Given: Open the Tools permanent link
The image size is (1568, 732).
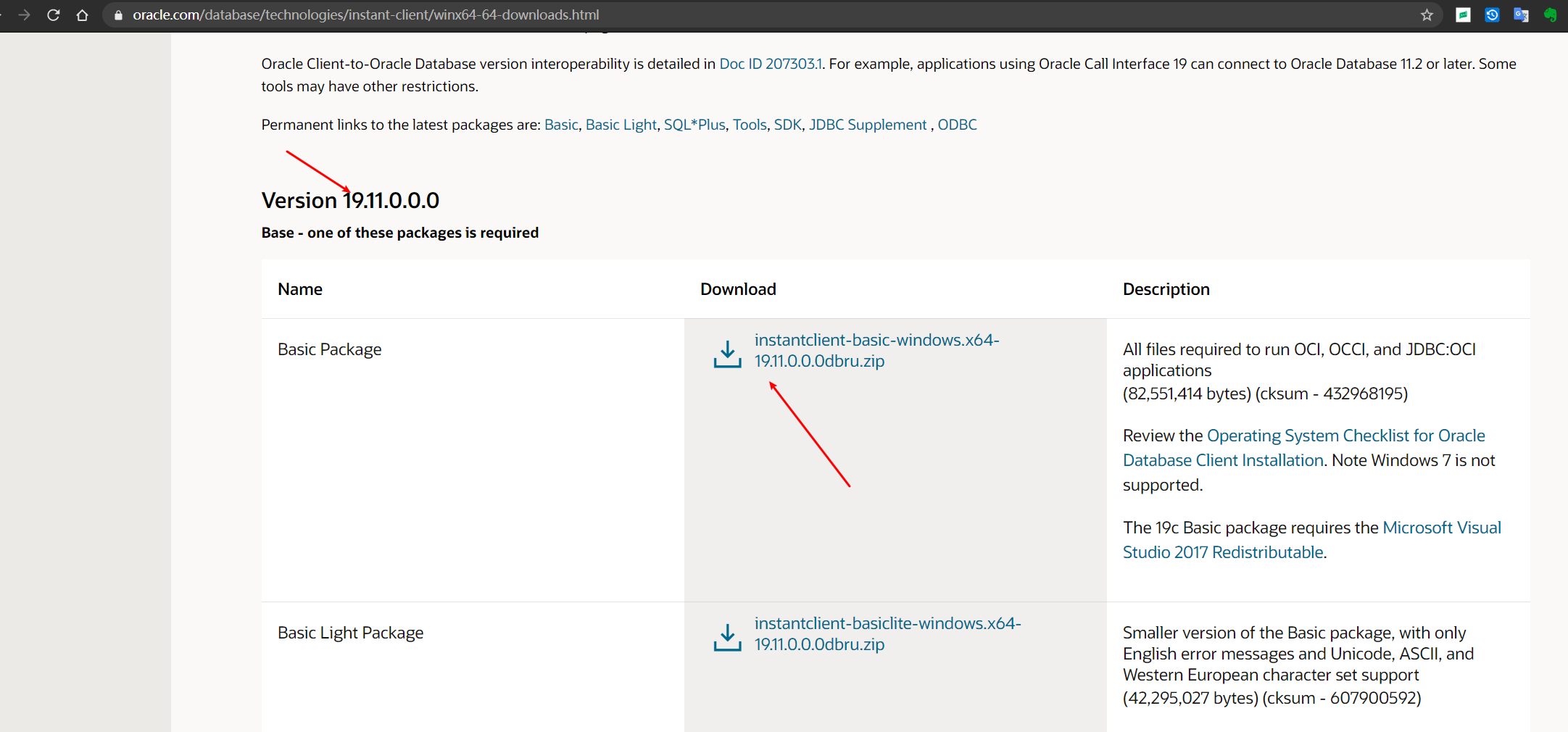Looking at the screenshot, I should [750, 125].
